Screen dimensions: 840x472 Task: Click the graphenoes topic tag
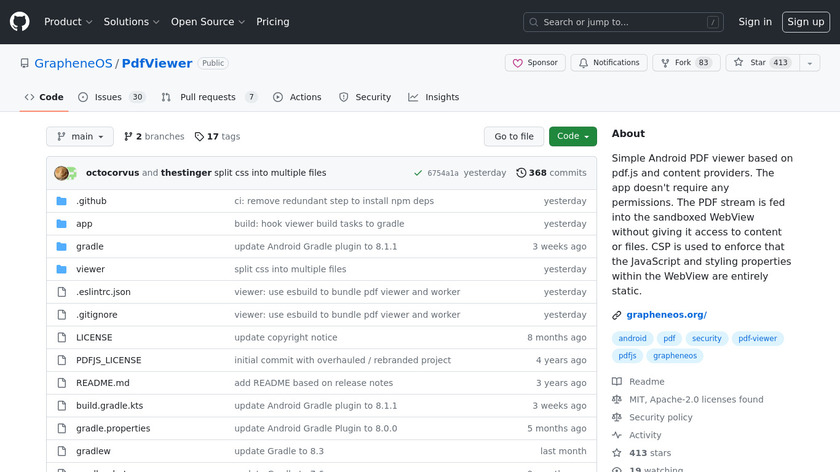coord(674,356)
